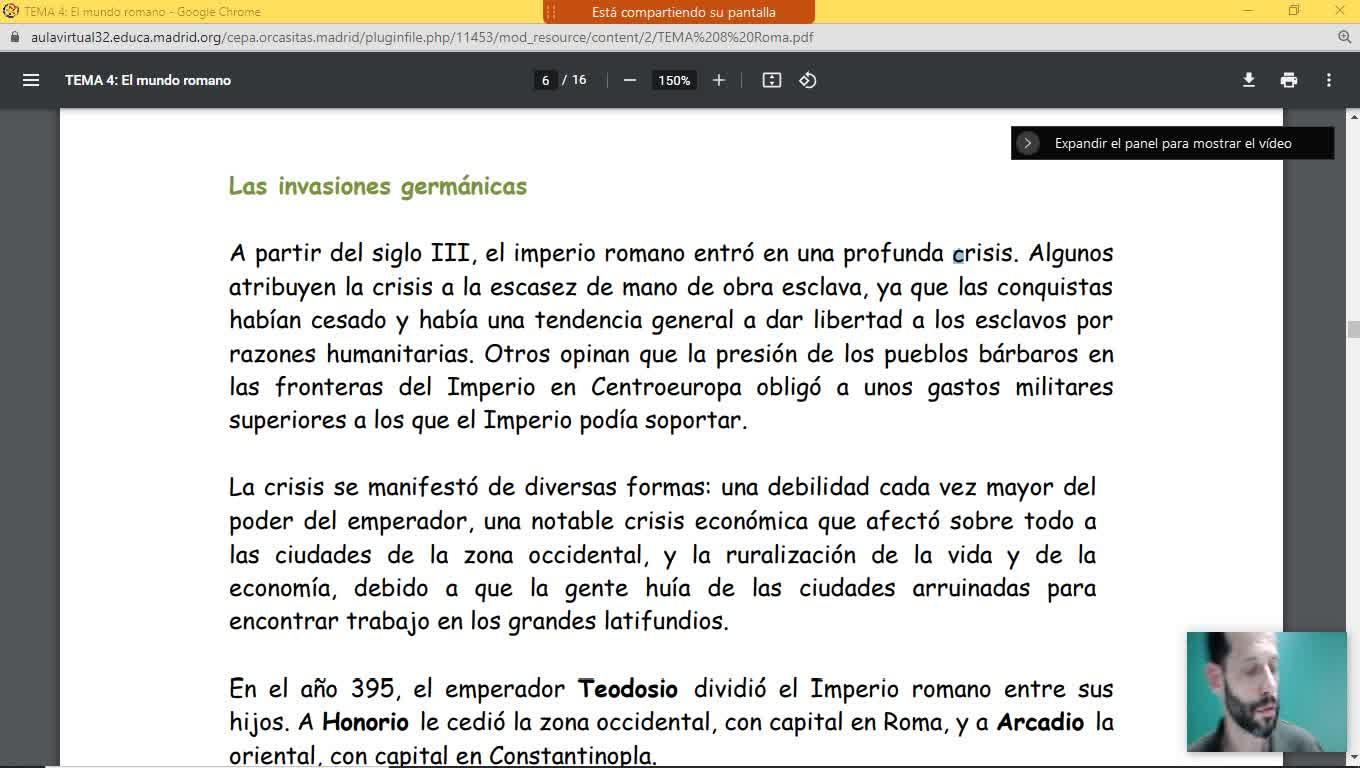Click the word 'latifundios' in the paragraph
Image resolution: width=1360 pixels, height=768 pixels.
664,621
